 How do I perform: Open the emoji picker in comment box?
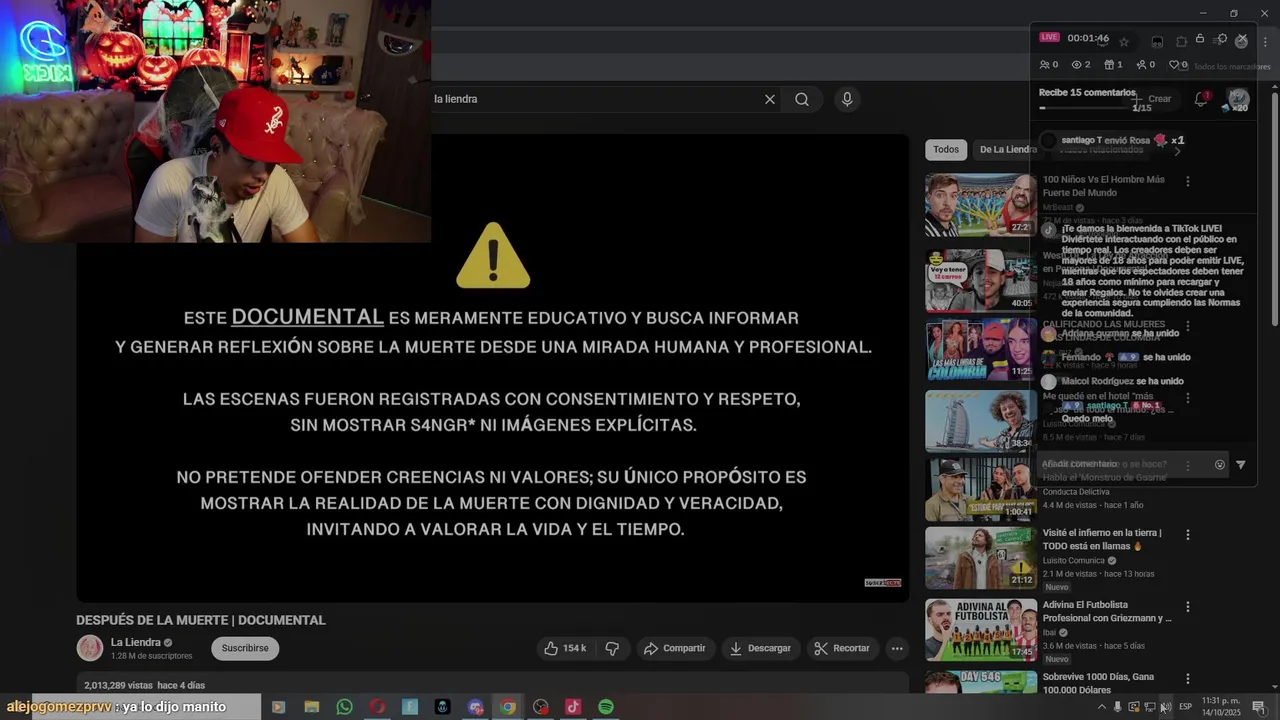[1219, 464]
